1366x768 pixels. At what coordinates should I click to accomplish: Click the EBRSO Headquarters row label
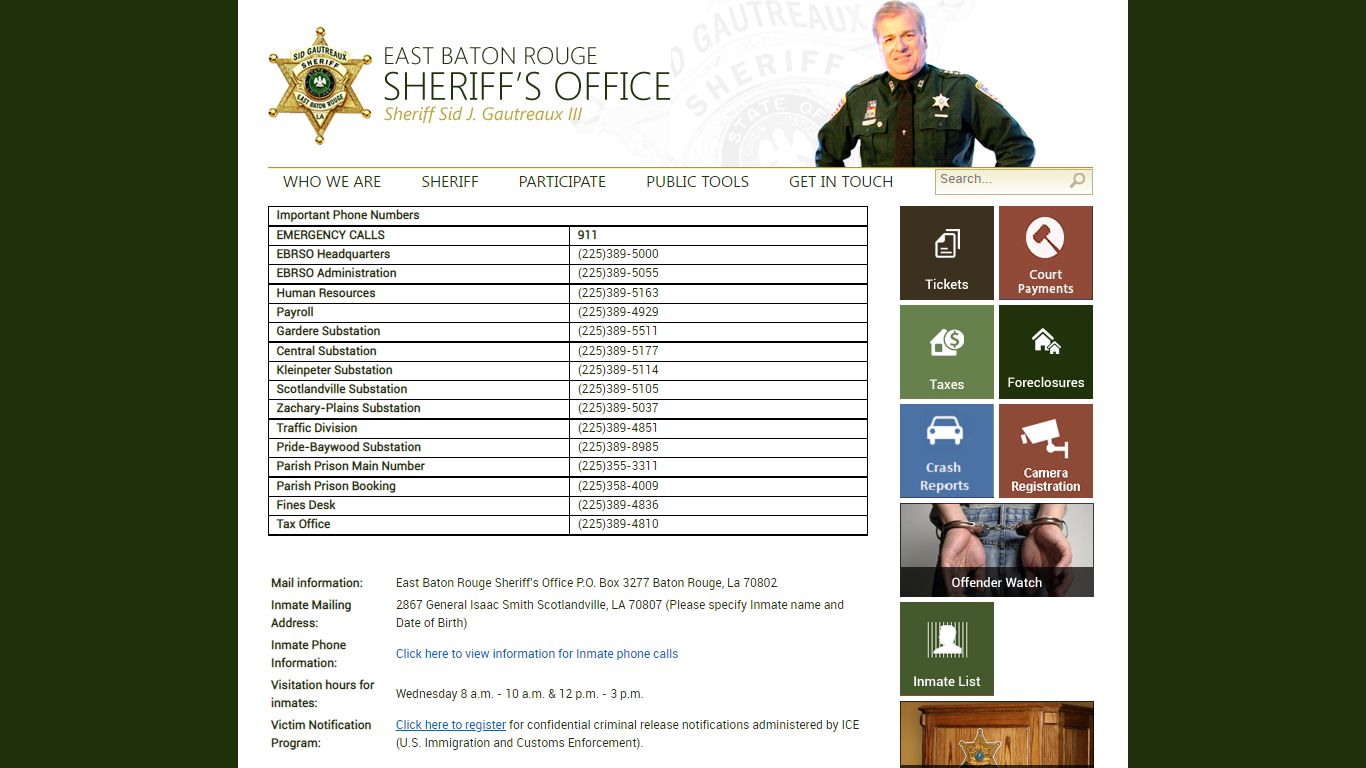[333, 254]
